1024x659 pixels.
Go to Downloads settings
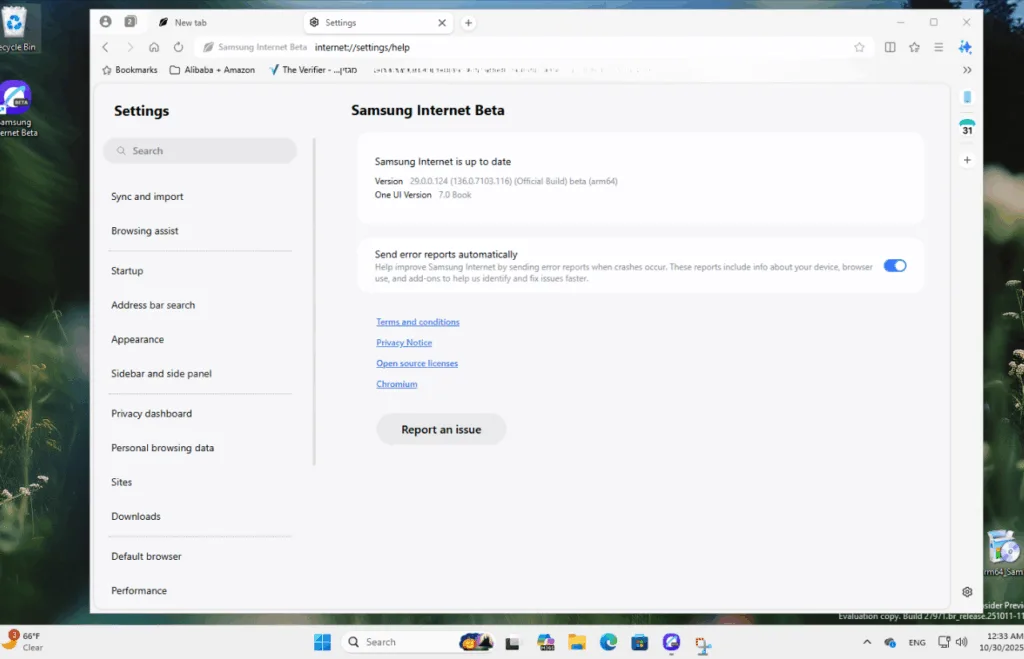click(136, 516)
